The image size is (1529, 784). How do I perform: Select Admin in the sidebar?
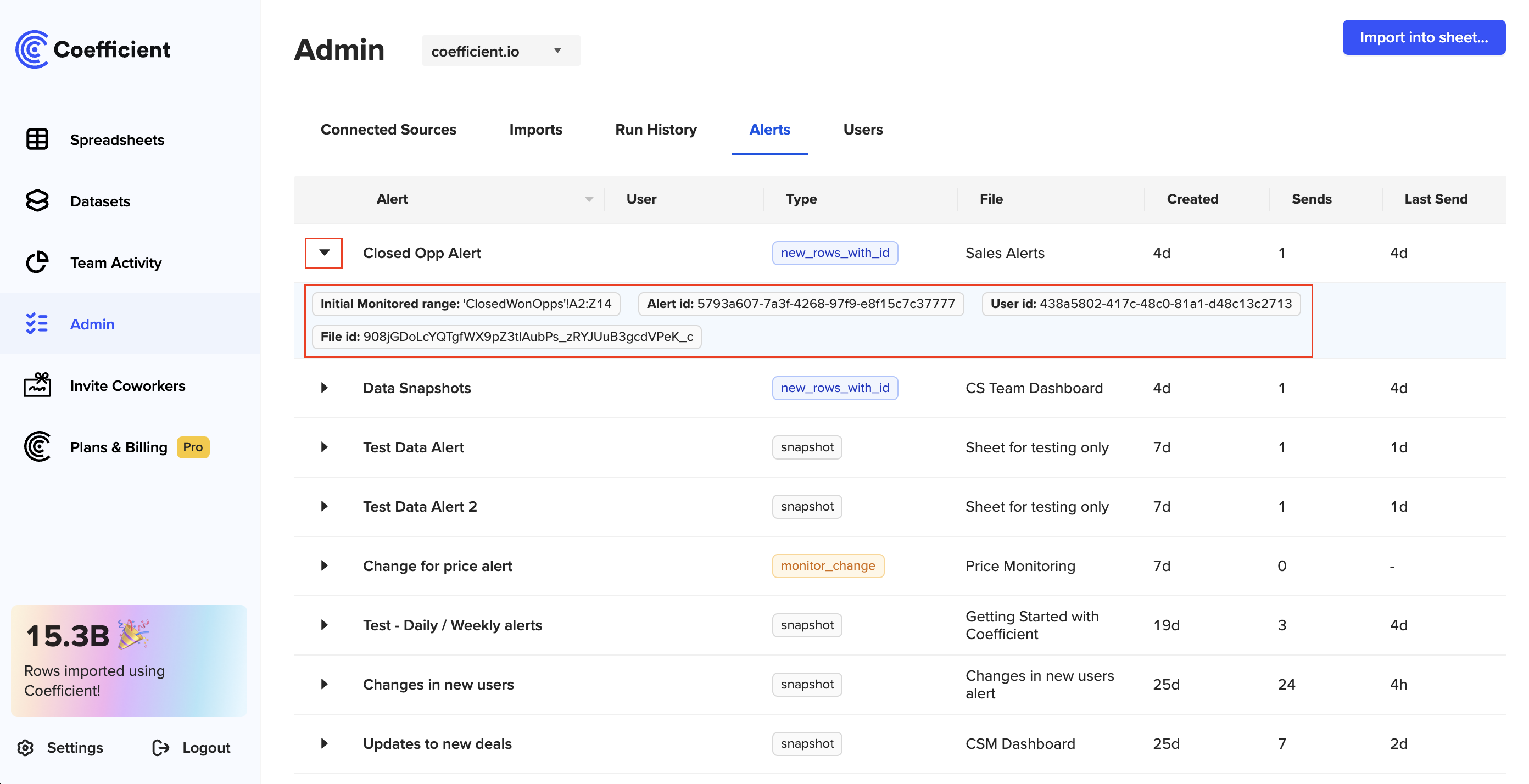[x=130, y=324]
